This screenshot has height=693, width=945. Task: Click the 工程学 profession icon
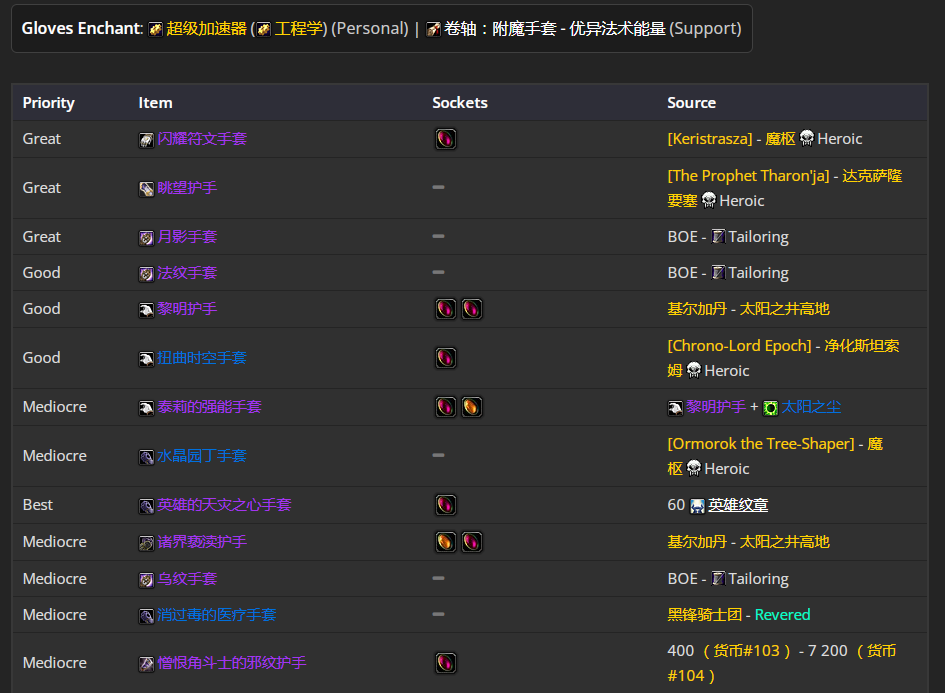point(263,29)
